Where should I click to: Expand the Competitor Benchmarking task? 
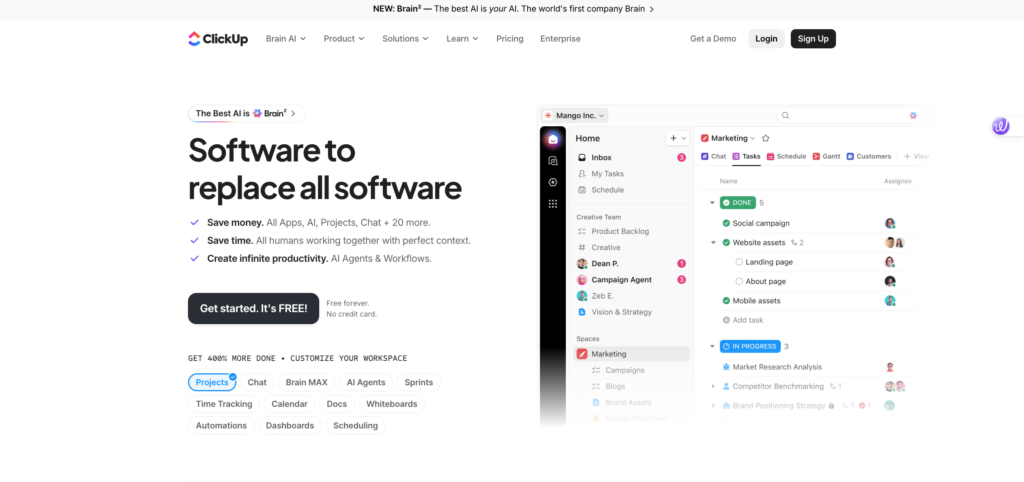coord(712,387)
